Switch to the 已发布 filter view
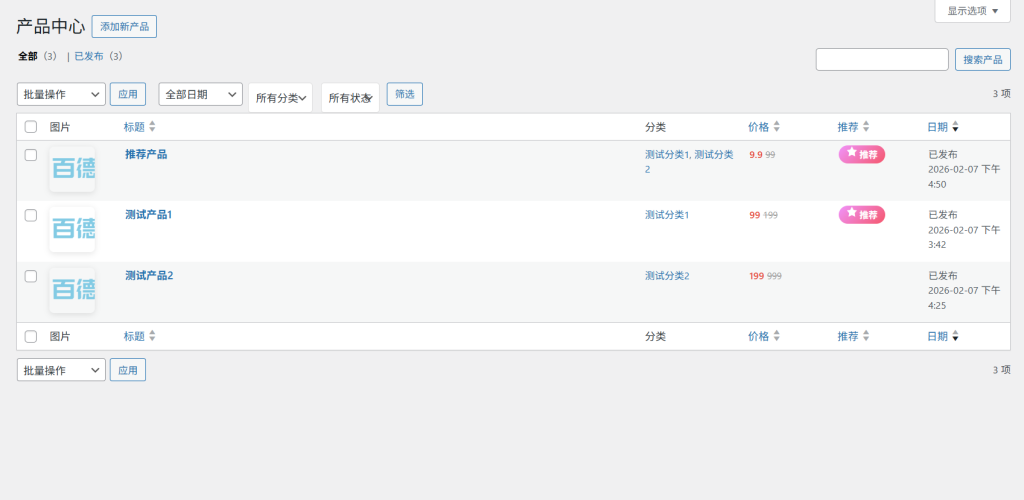 pyautogui.click(x=89, y=56)
